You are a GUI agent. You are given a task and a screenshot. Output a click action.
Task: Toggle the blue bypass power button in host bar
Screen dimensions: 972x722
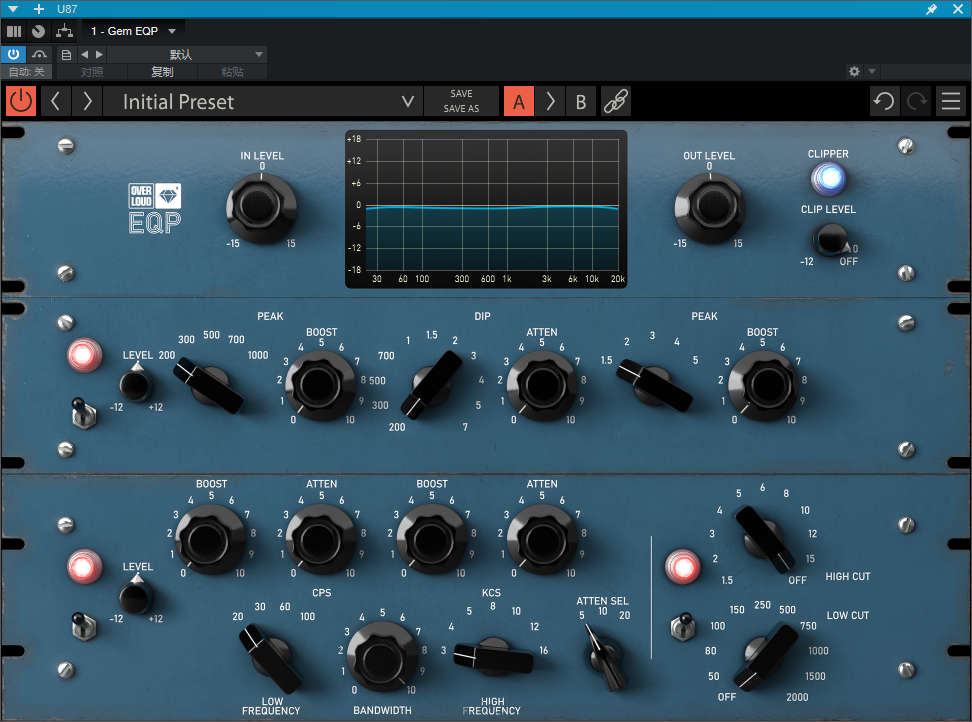(x=13, y=55)
